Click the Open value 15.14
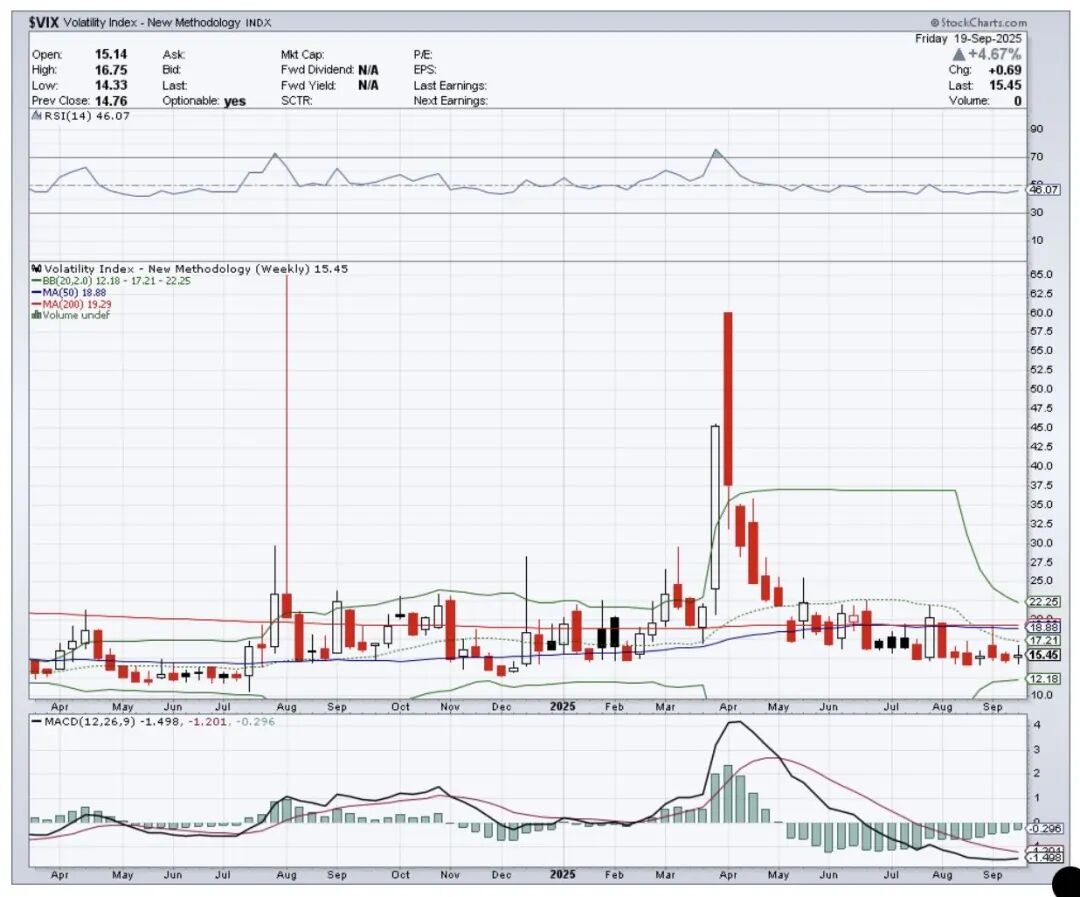 pos(111,54)
